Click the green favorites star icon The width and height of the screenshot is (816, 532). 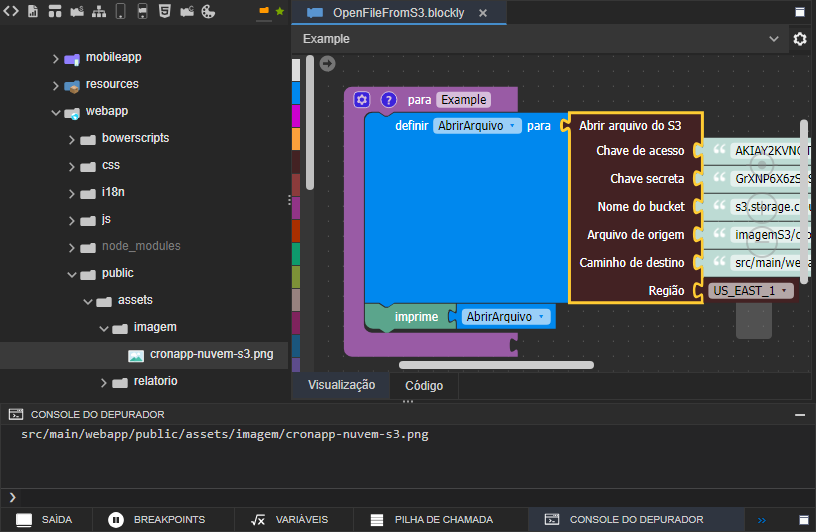point(280,11)
